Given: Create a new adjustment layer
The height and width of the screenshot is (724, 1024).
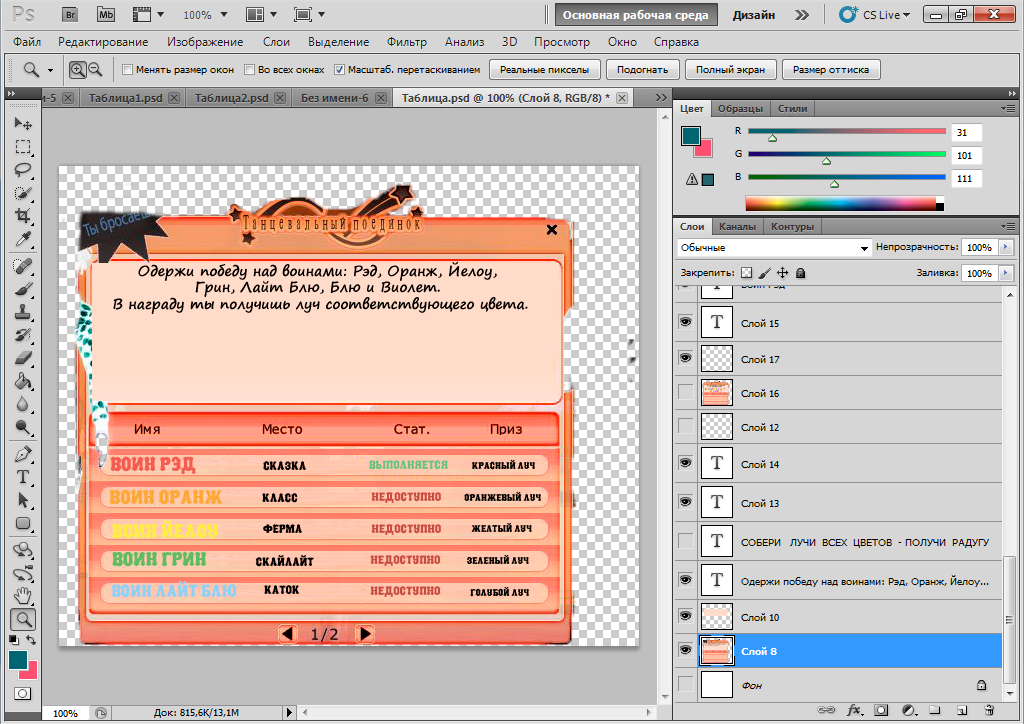Looking at the screenshot, I should click(908, 710).
